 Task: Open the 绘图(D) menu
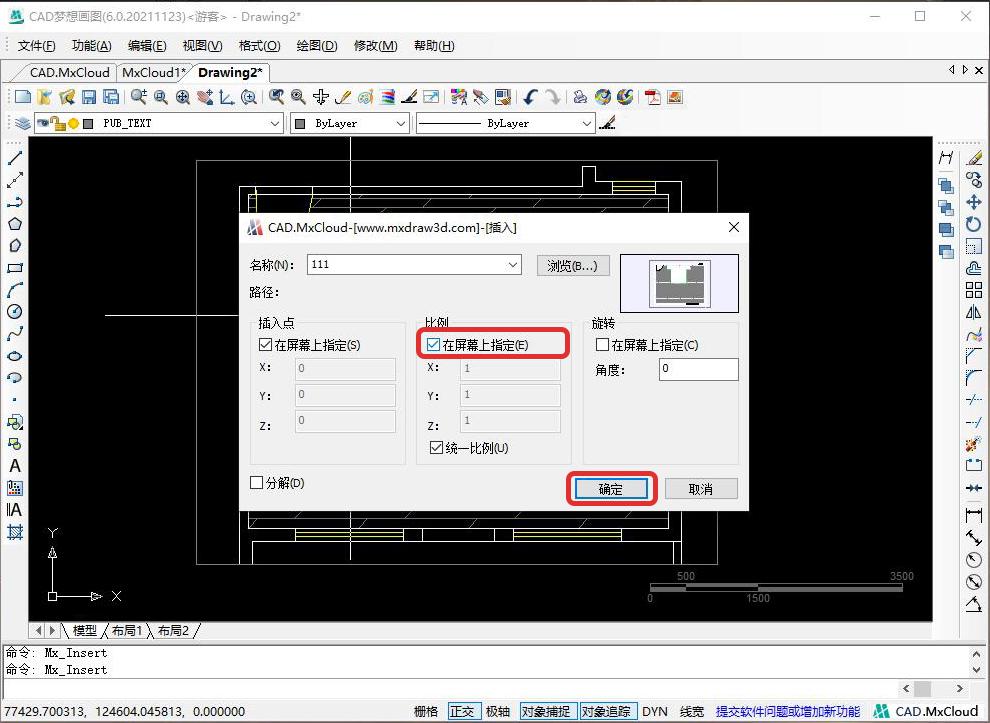pos(317,46)
